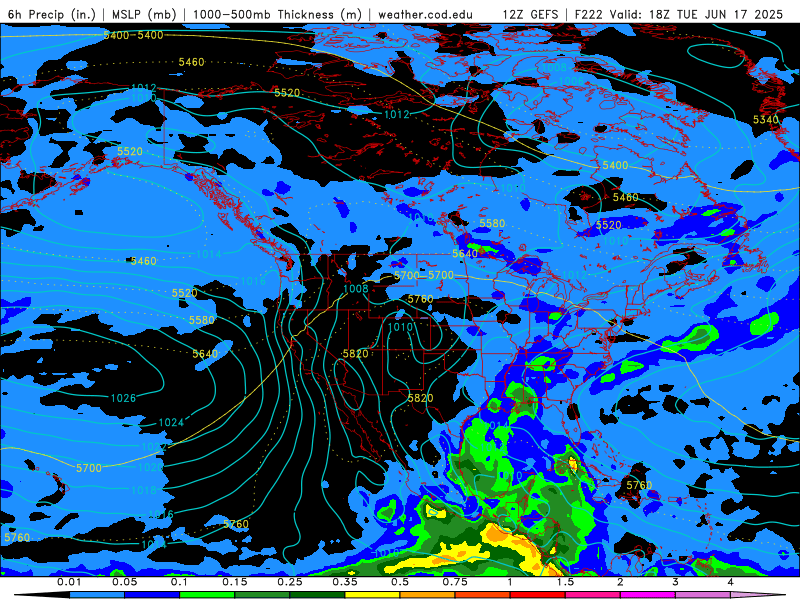Image resolution: width=800 pixels, height=600 pixels.
Task: Select the dark green 0.25–0.35 legend swatch
Action: pyautogui.click(x=317, y=595)
